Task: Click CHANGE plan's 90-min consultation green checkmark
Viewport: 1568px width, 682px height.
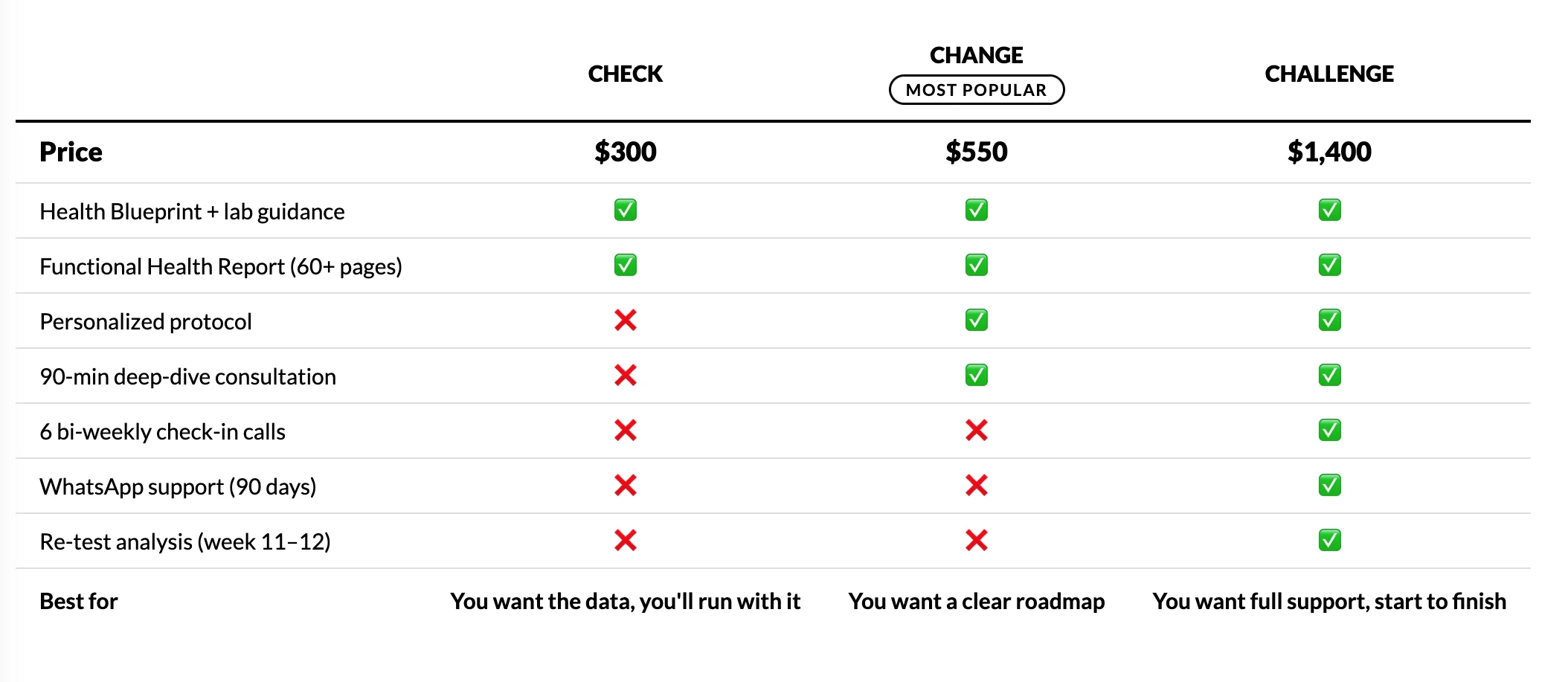Action: pyautogui.click(x=977, y=376)
